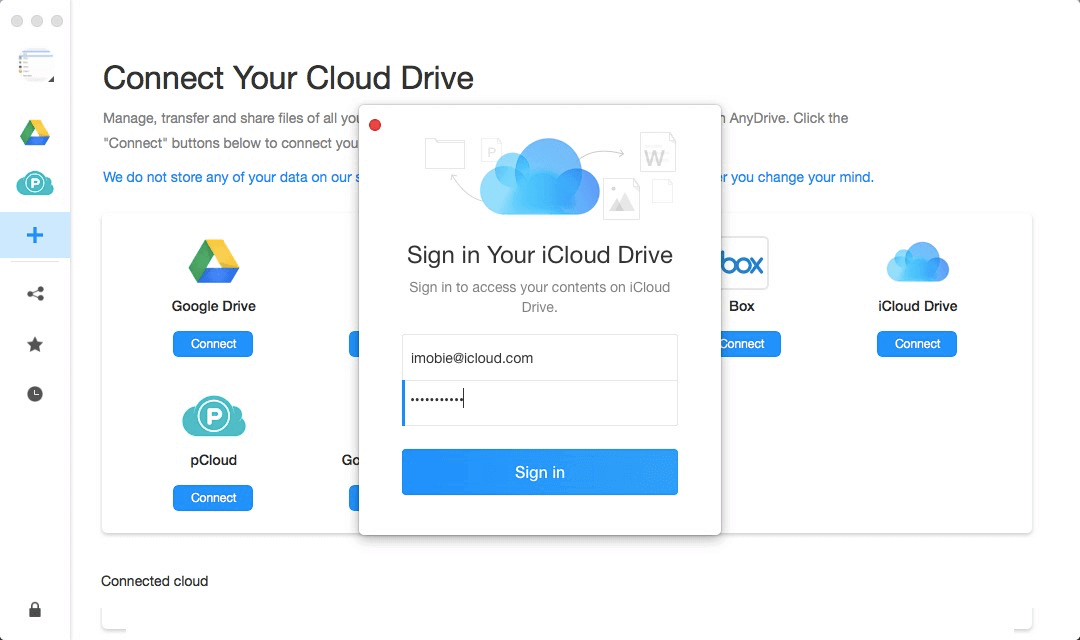Image resolution: width=1080 pixels, height=640 pixels.
Task: Click the password field
Action: [x=540, y=403]
